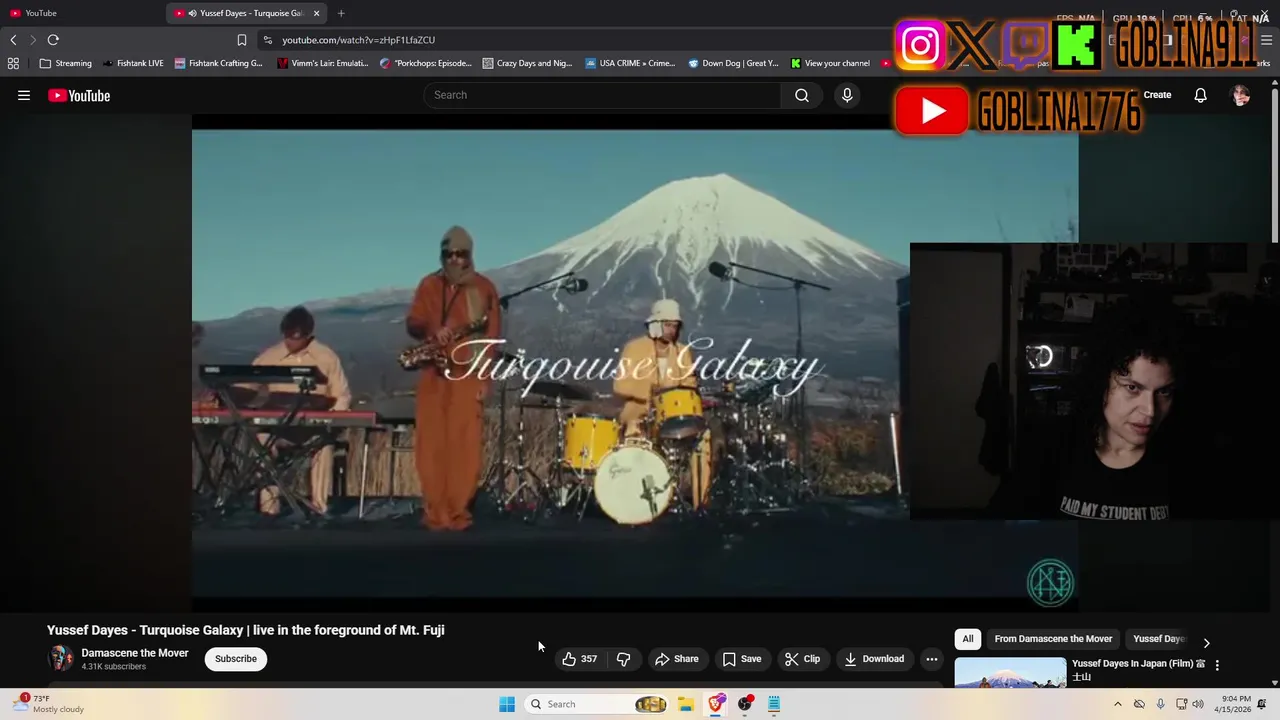Open the Porkchops Episode bookmark
The image size is (1280, 720).
click(426, 63)
